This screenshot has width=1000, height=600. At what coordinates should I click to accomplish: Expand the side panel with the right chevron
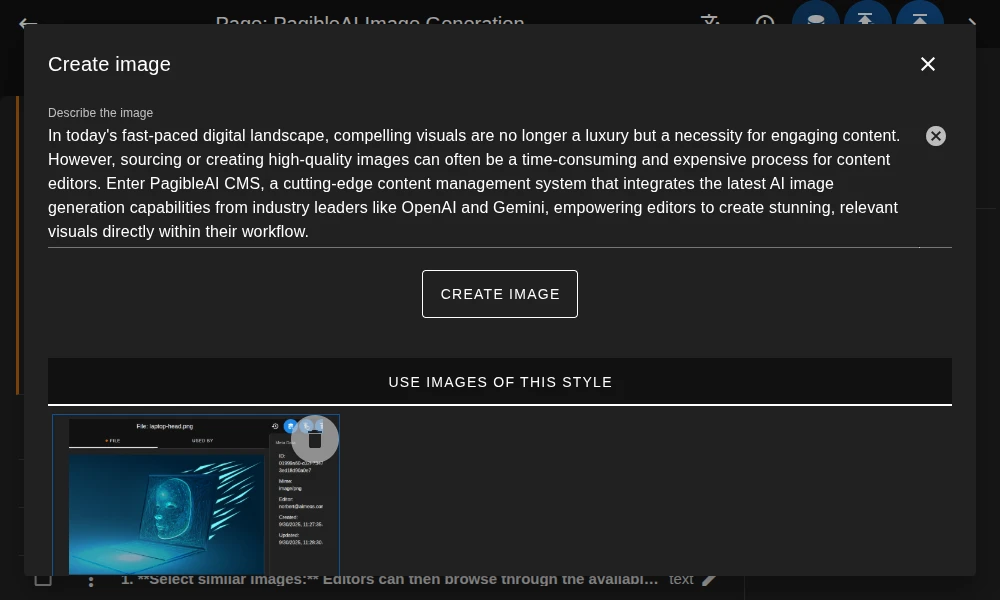pos(971,22)
